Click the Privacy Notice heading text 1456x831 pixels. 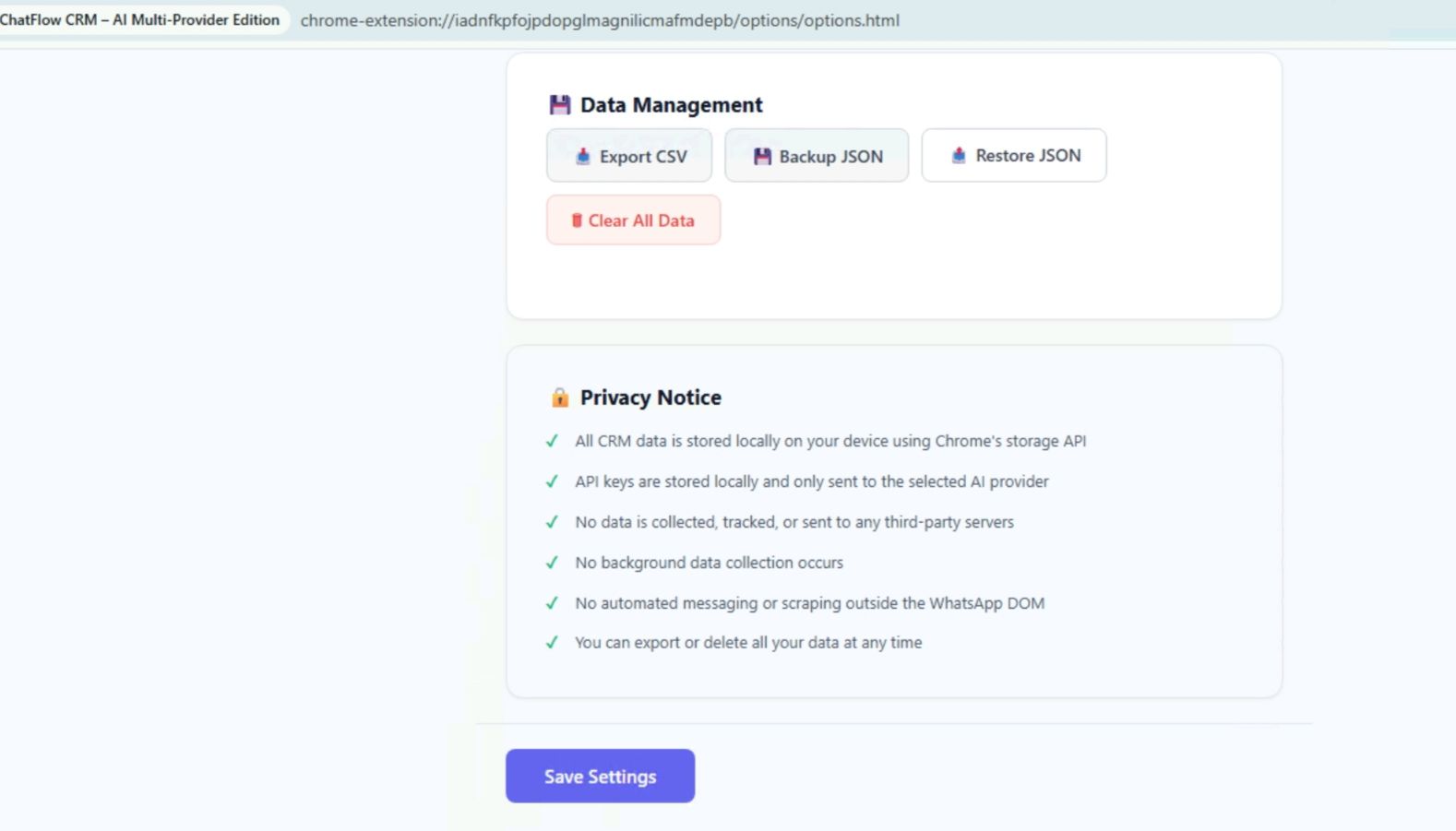[650, 398]
